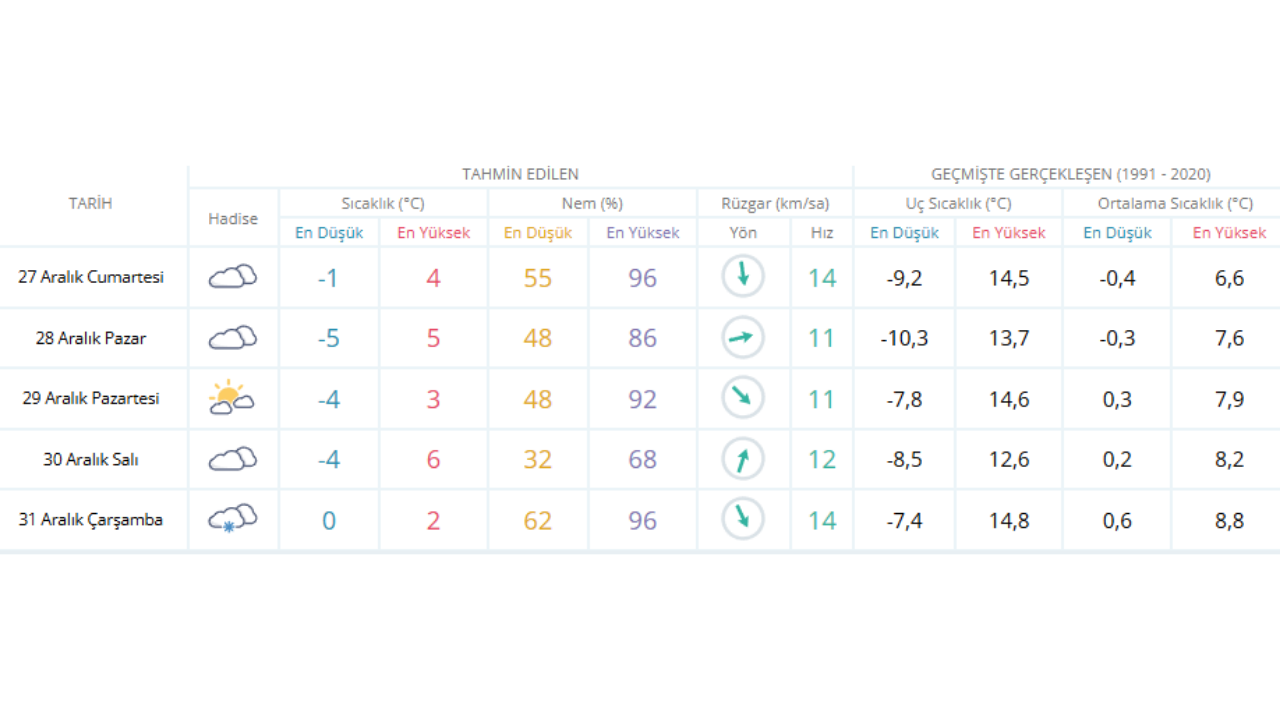1280x720 pixels.
Task: Click the cloudy icon for 27 Aralık Cumartesi
Action: pos(232,277)
